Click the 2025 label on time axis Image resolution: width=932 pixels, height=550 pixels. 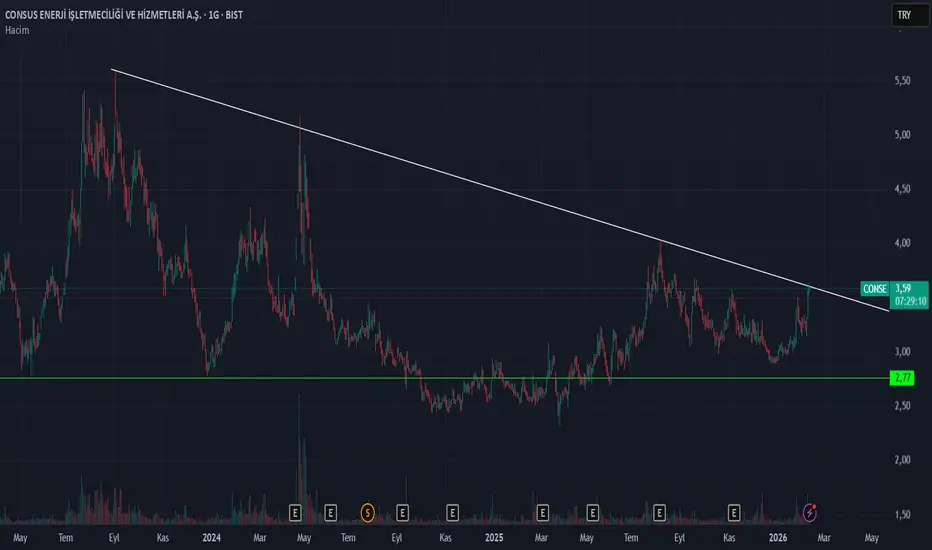493,538
